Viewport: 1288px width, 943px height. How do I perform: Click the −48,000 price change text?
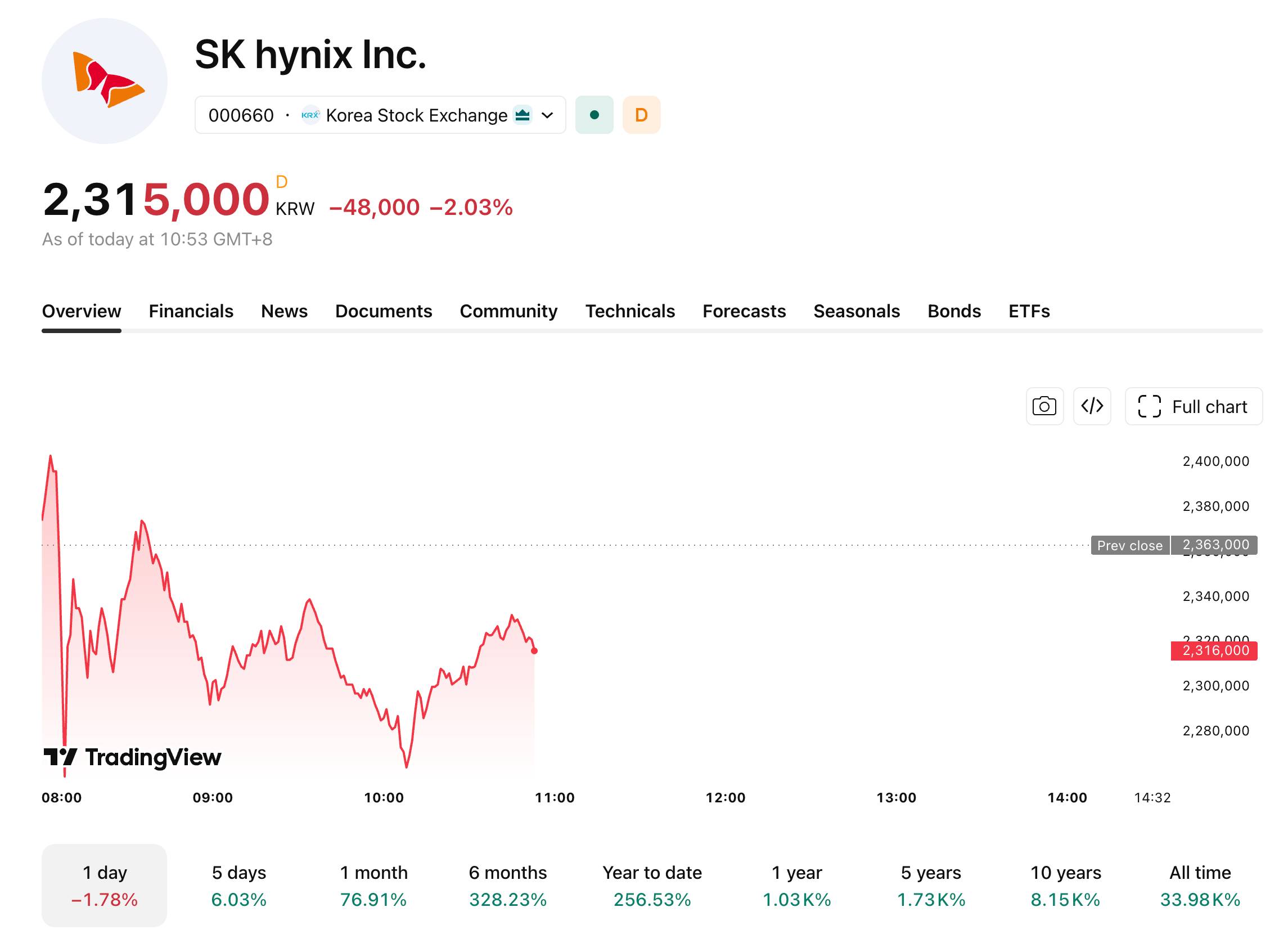coord(375,207)
